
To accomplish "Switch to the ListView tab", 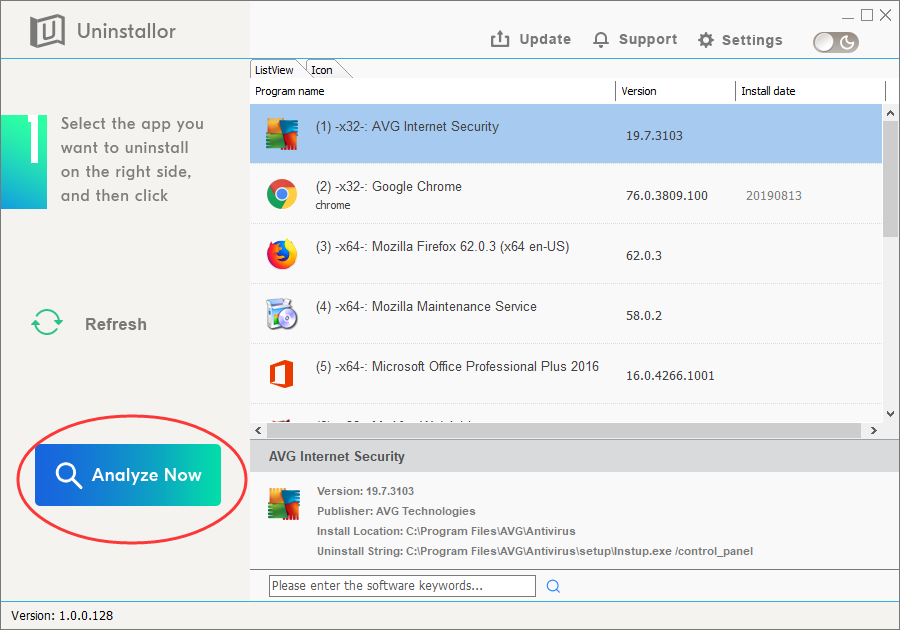I will pyautogui.click(x=274, y=70).
